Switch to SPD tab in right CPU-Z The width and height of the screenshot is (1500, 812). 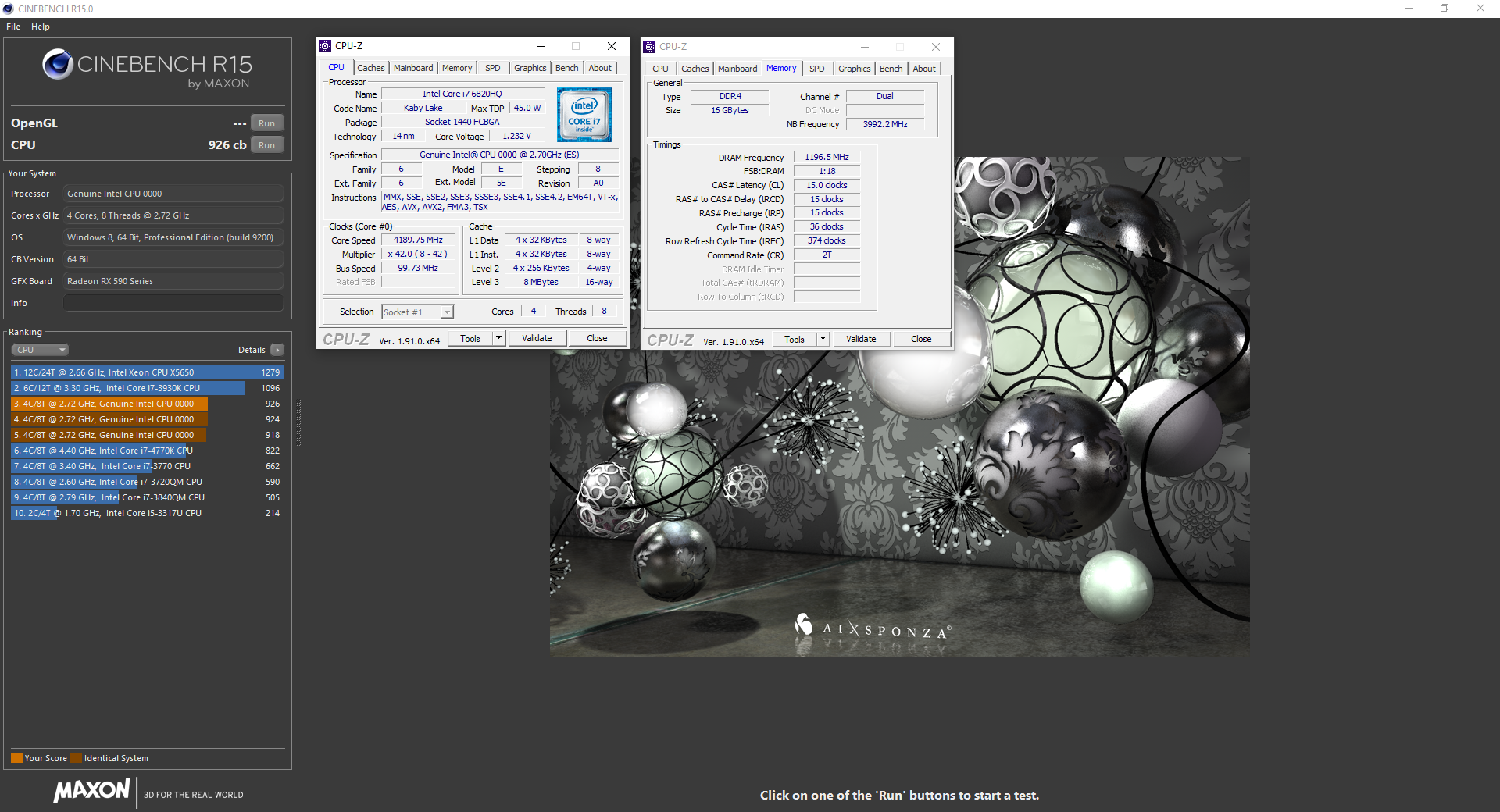[817, 69]
